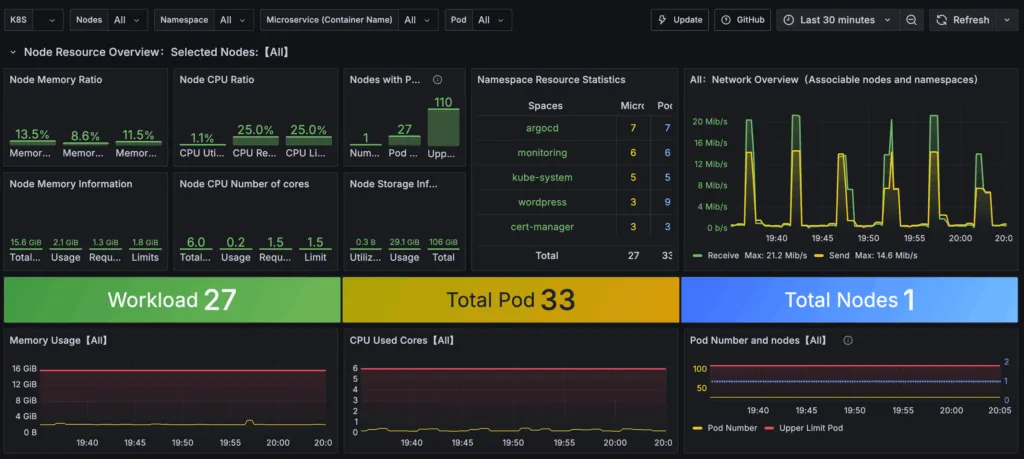
Task: Click the Workload 27 stat panel
Action: point(172,300)
